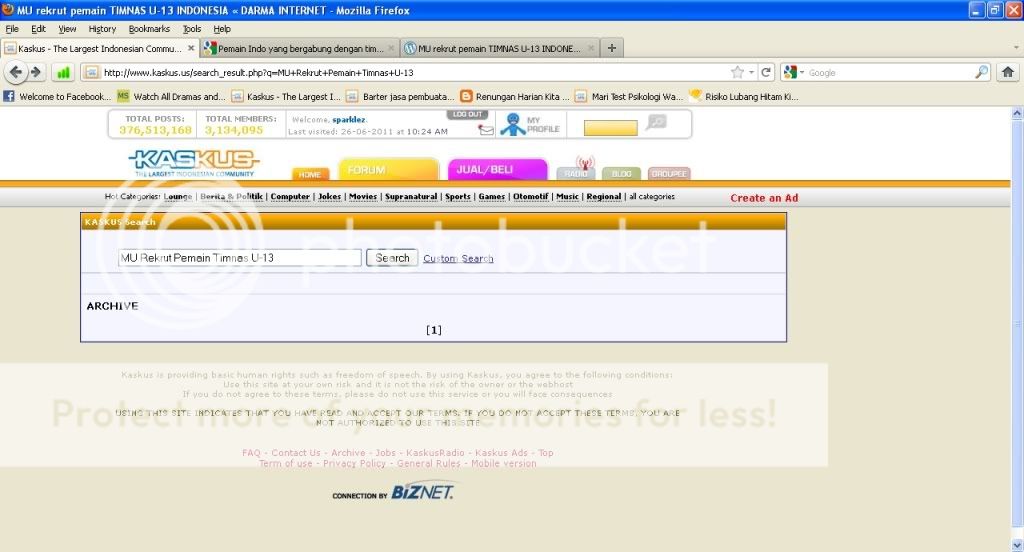Go forward with the forward arrow button
This screenshot has width=1024, height=552.
pyautogui.click(x=36, y=73)
